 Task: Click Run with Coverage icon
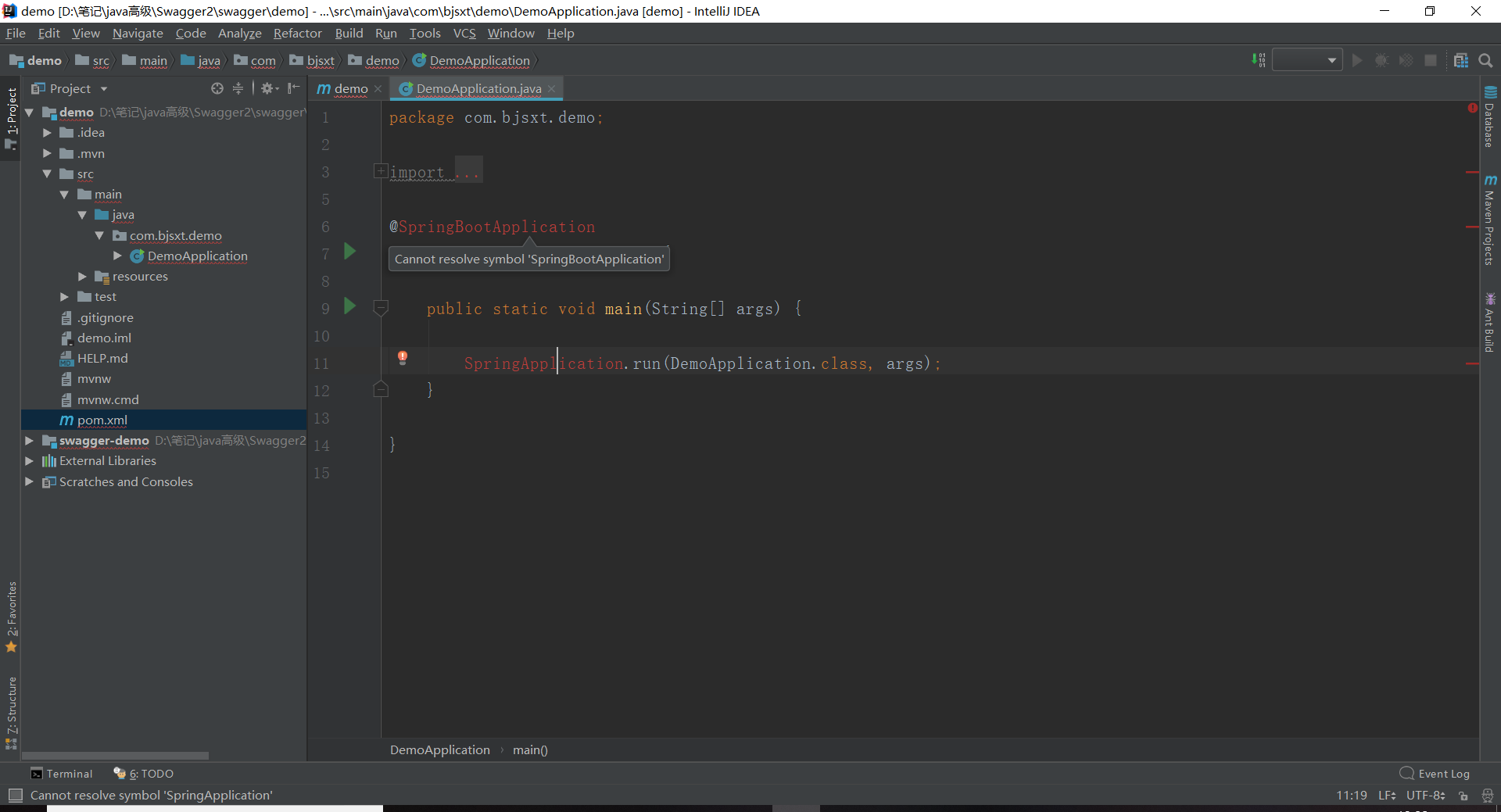point(1406,60)
